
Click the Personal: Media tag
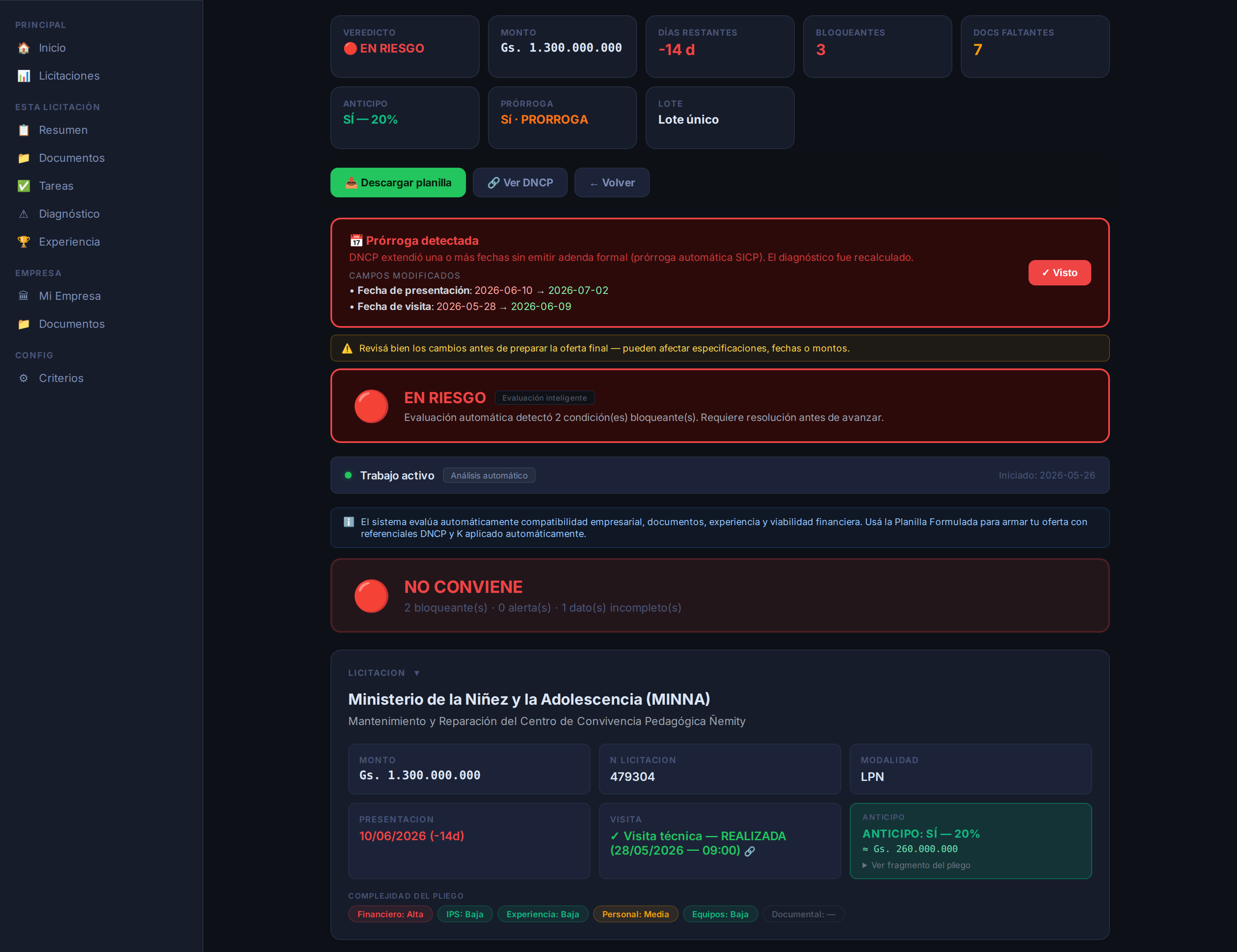click(x=635, y=914)
